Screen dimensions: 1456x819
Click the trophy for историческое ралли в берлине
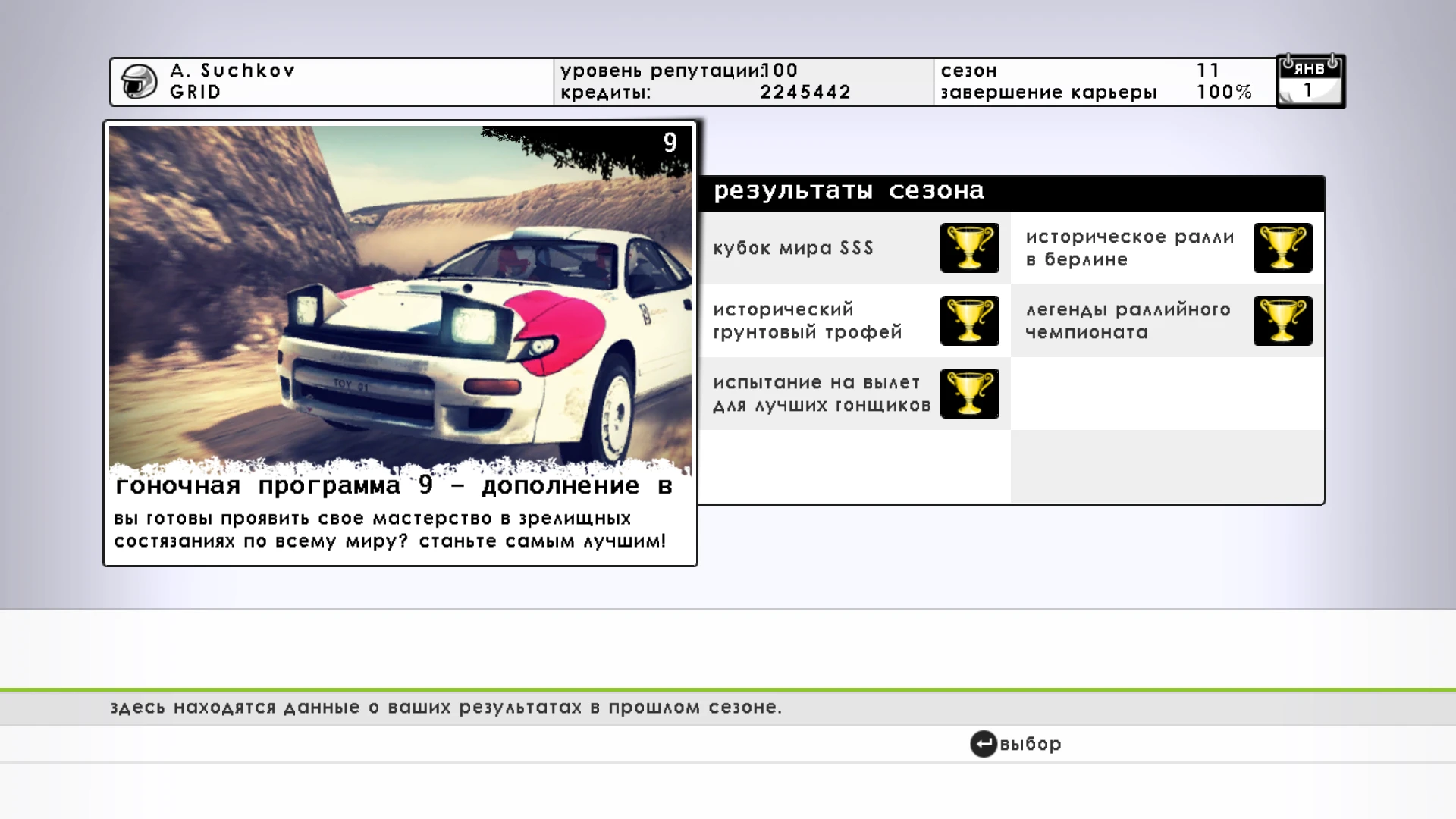point(1282,248)
